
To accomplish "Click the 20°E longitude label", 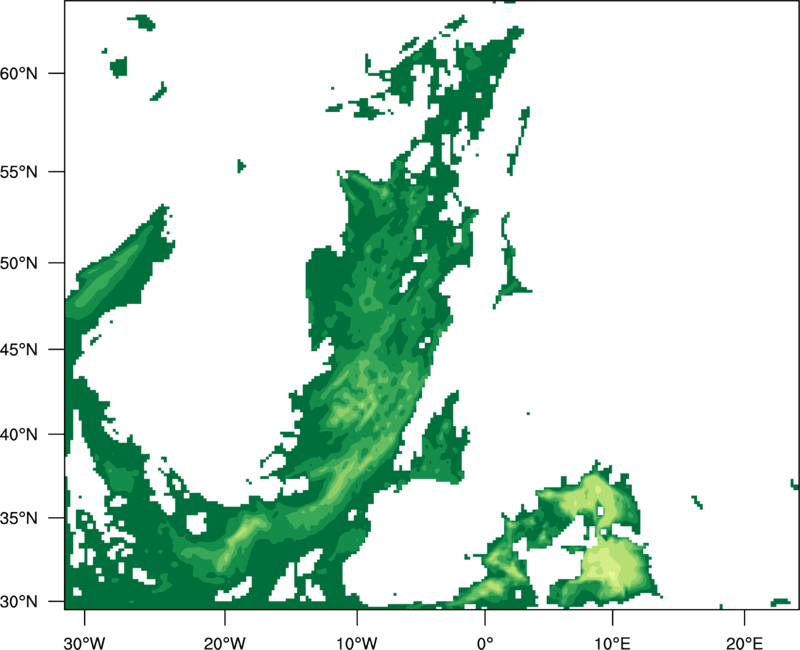I will click(744, 643).
